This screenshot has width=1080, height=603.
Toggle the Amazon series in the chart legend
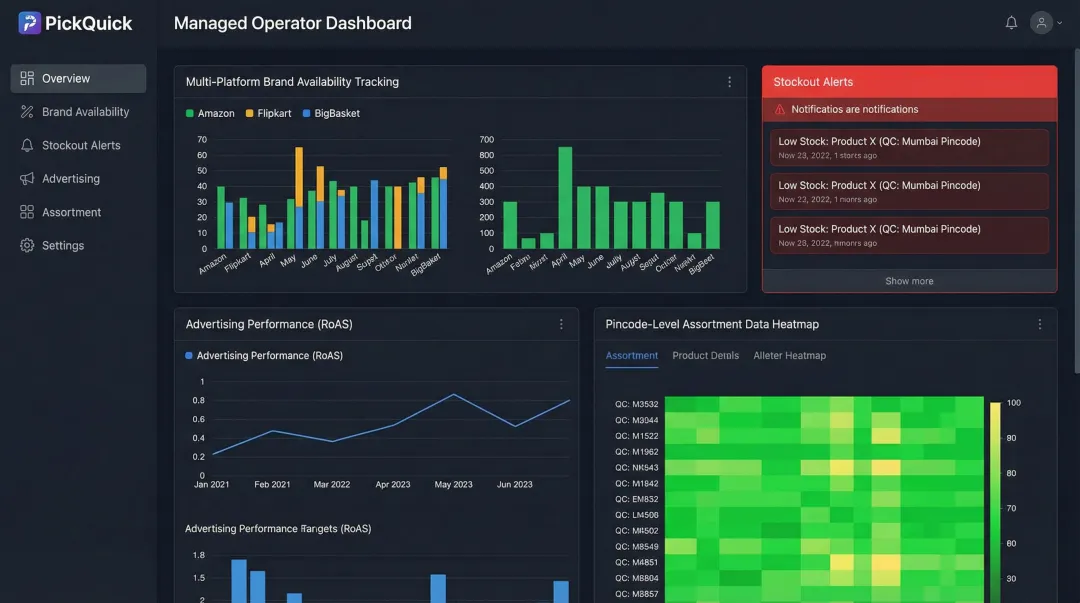209,113
